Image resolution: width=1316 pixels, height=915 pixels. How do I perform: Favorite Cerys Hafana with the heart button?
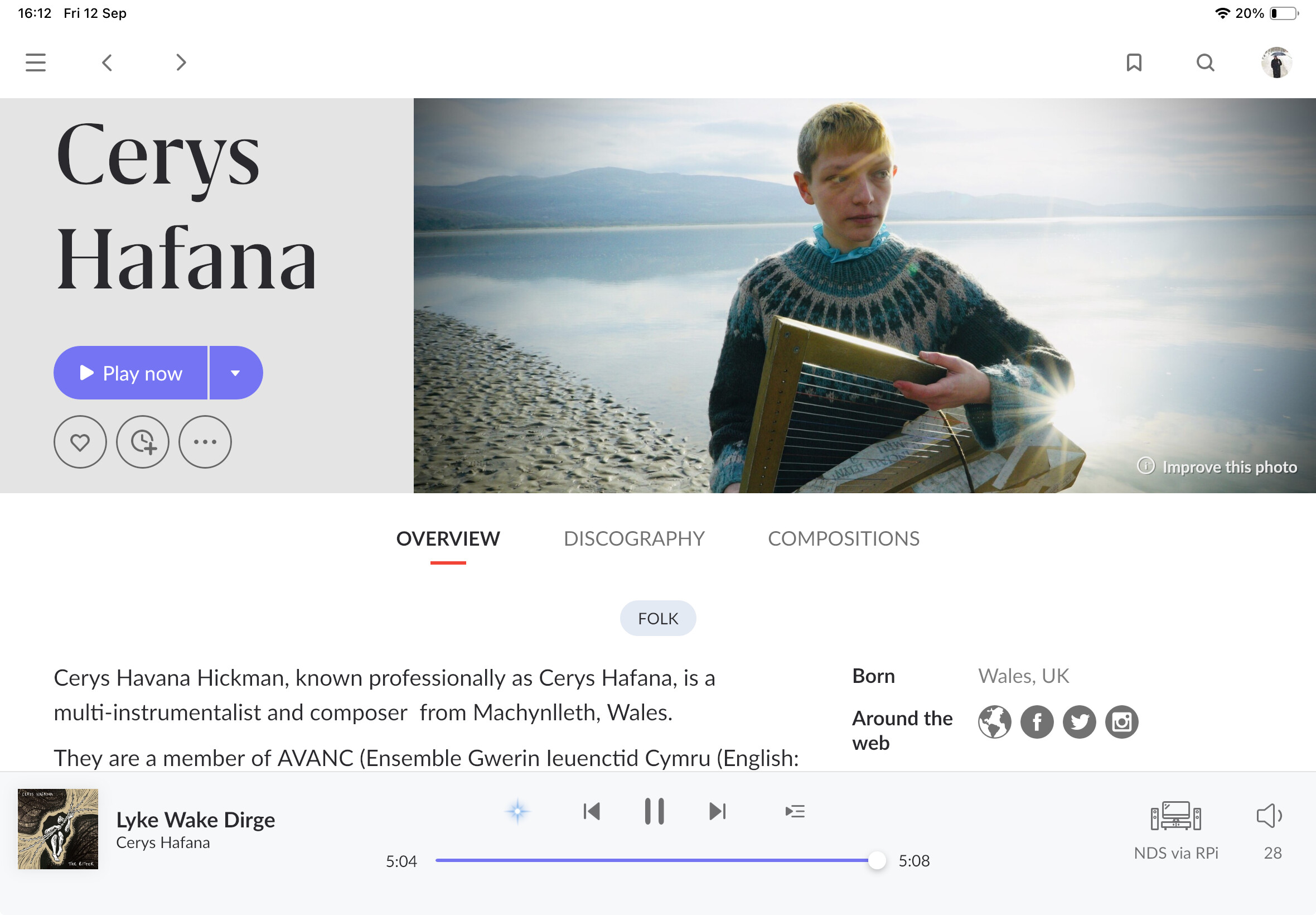coord(80,442)
